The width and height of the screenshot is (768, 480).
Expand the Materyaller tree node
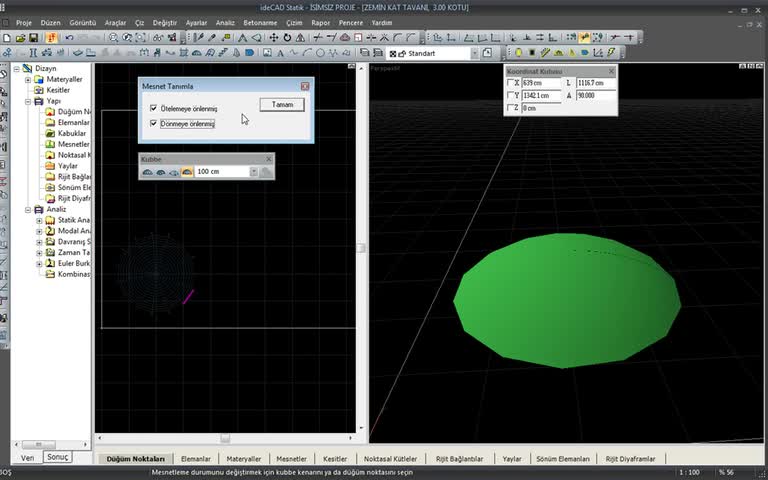(28, 79)
